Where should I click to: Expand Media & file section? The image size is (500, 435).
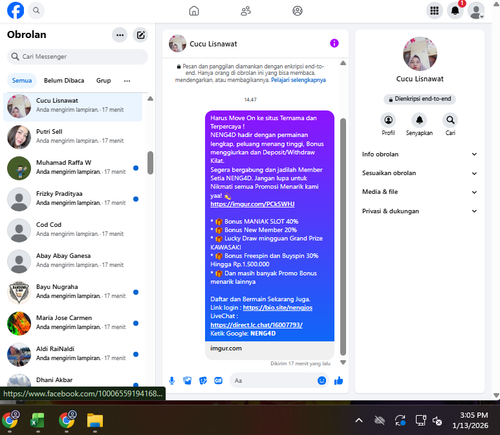pos(419,192)
